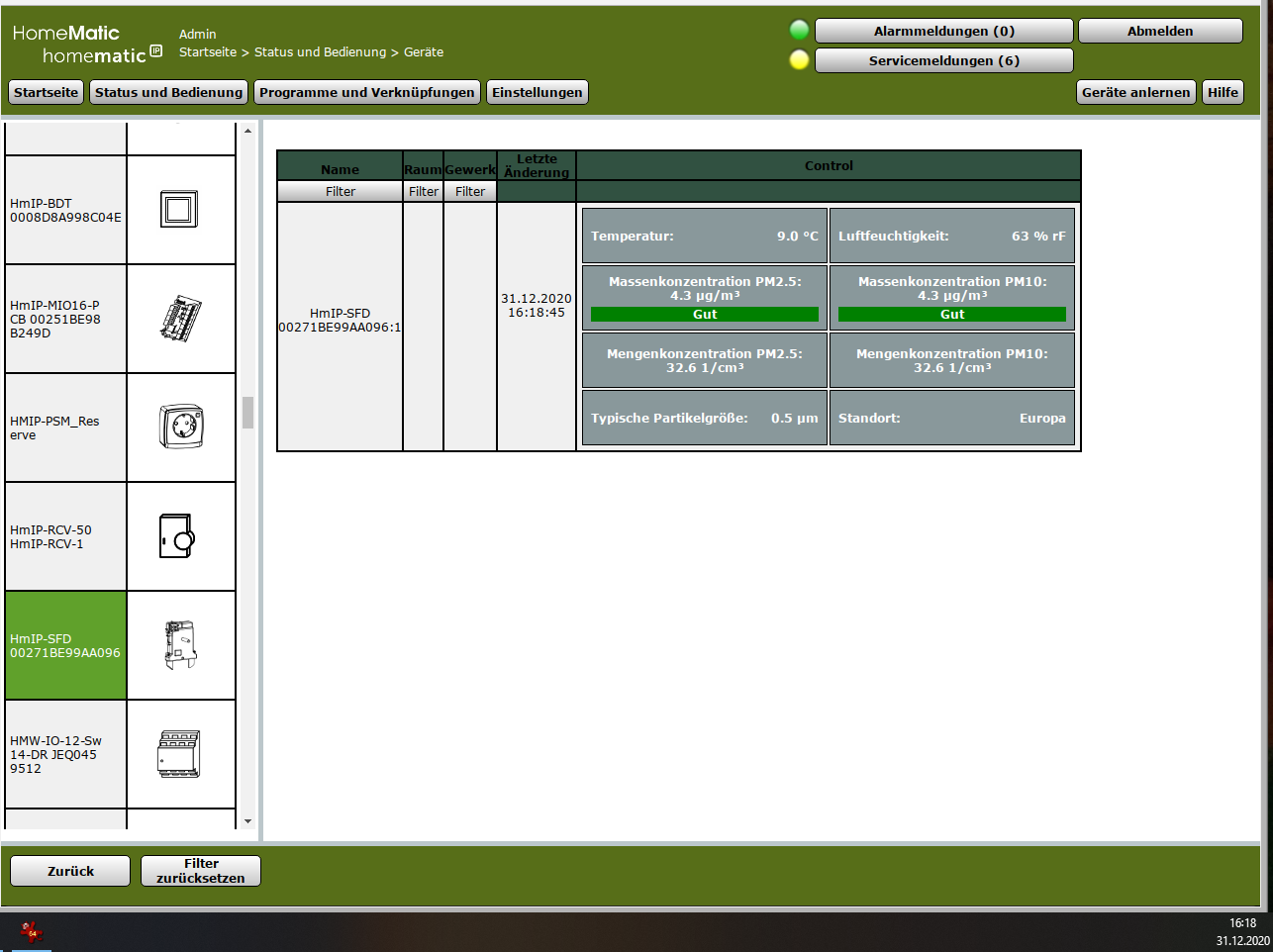1273x952 pixels.
Task: Open the Hilfe page
Action: click(1223, 92)
